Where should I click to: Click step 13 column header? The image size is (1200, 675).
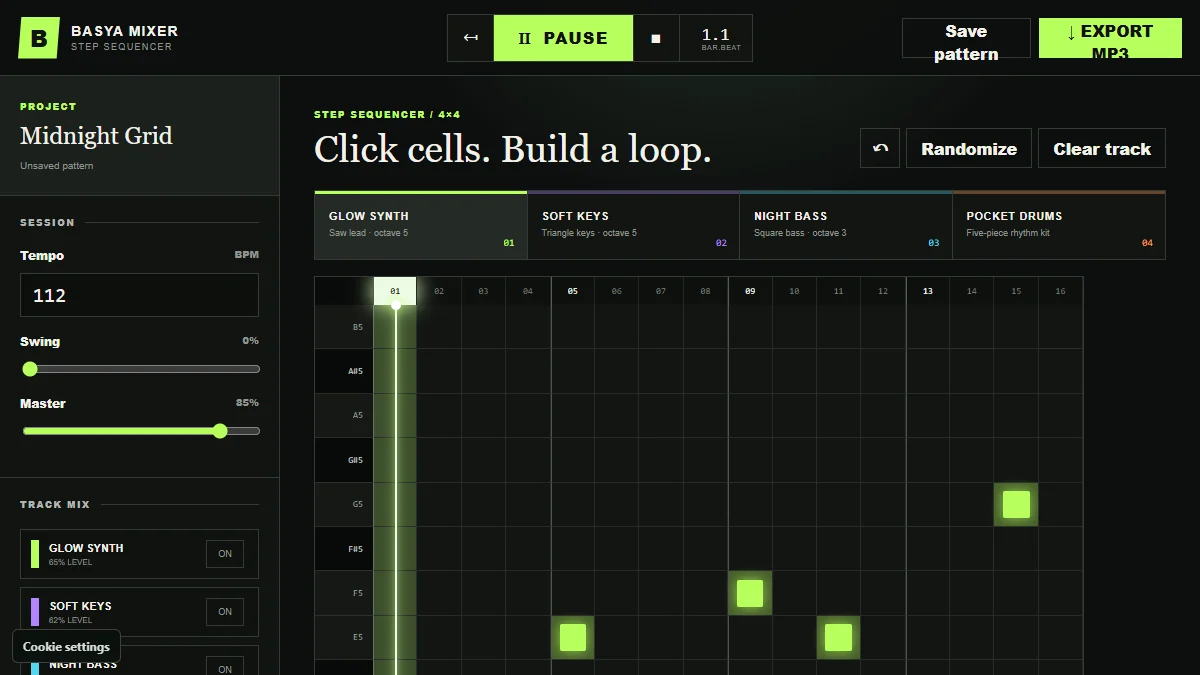[x=928, y=291]
